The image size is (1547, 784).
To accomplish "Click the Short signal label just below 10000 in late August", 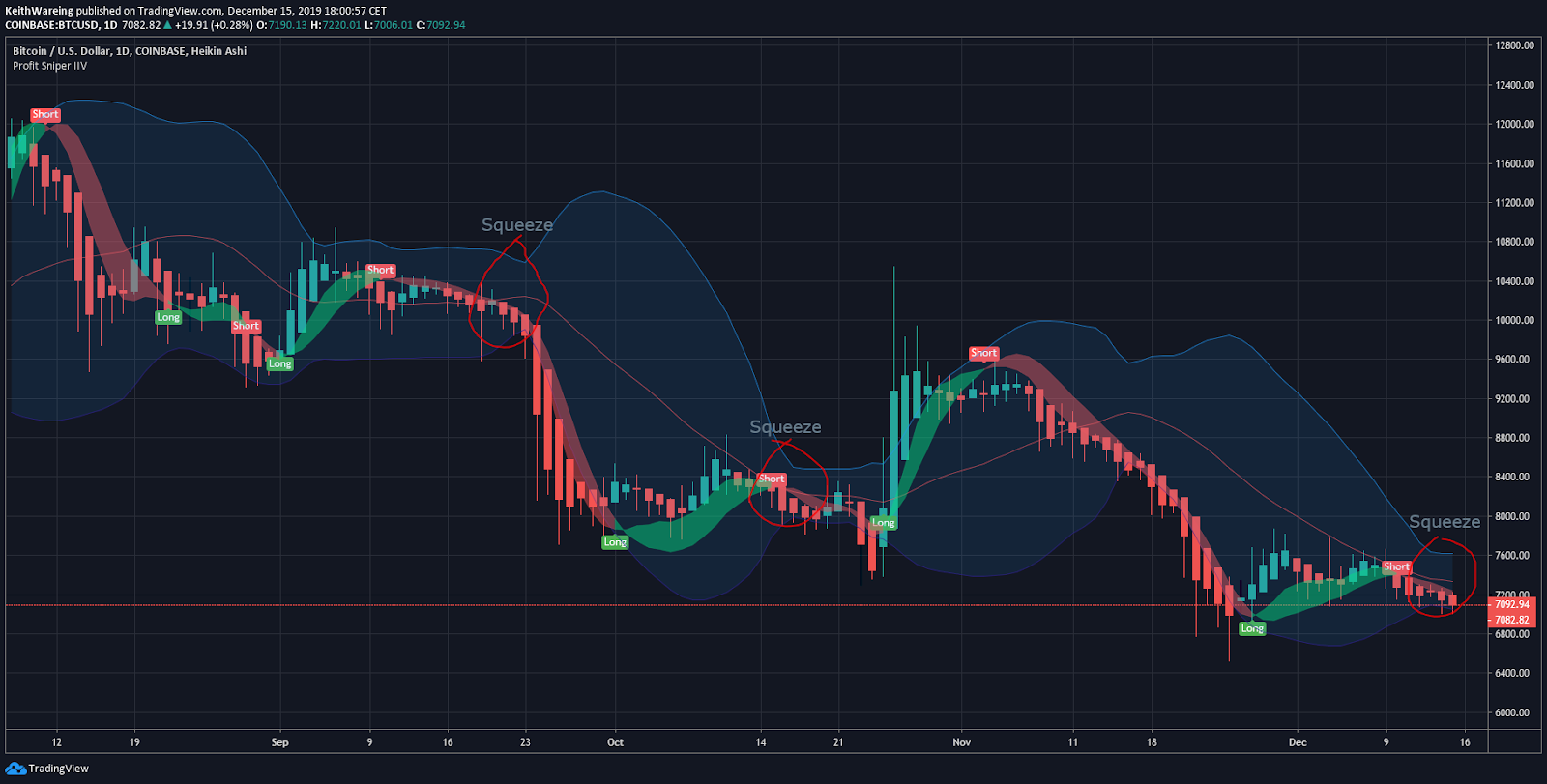I will tap(246, 326).
